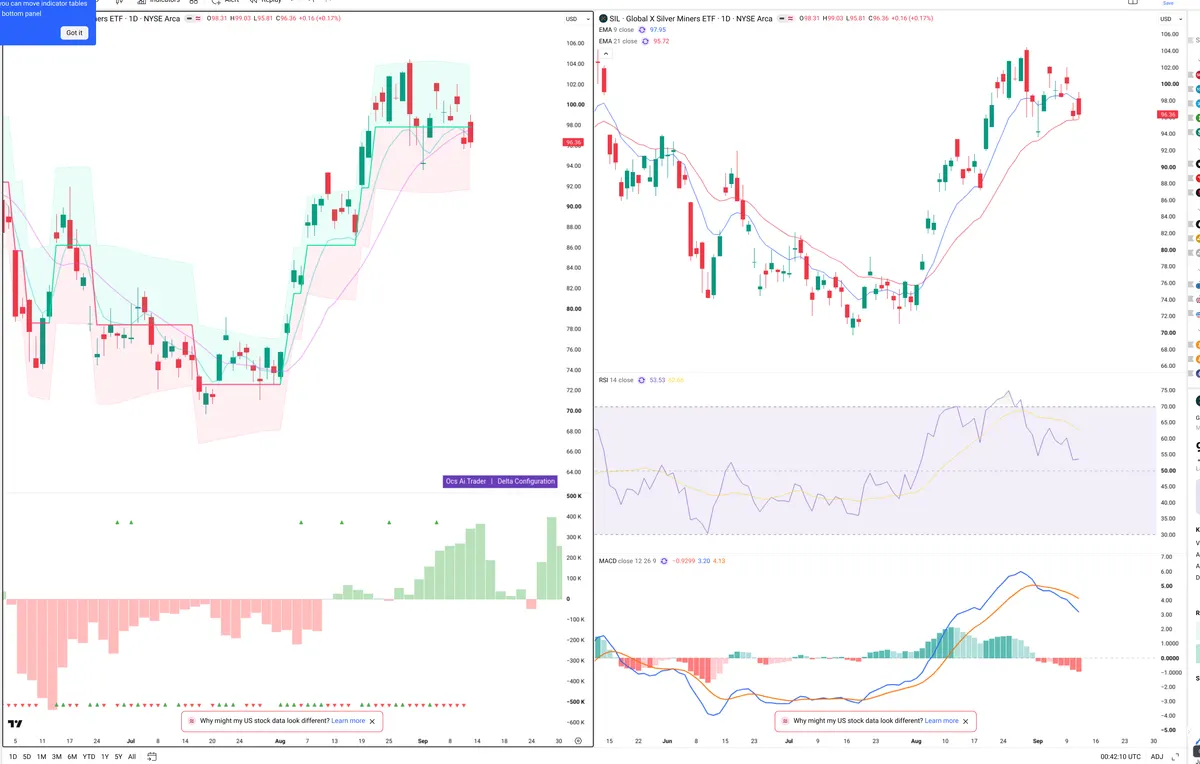Click the +0.16 (+0.17%) change on right chart

click(x=915, y=19)
